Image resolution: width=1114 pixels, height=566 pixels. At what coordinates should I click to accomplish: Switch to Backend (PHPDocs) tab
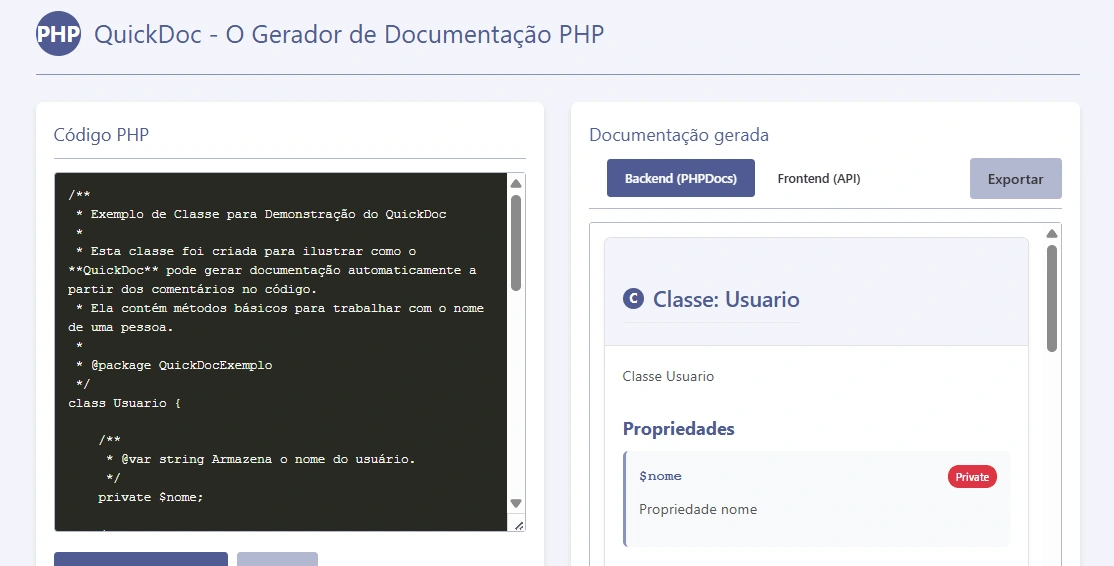pyautogui.click(x=681, y=178)
